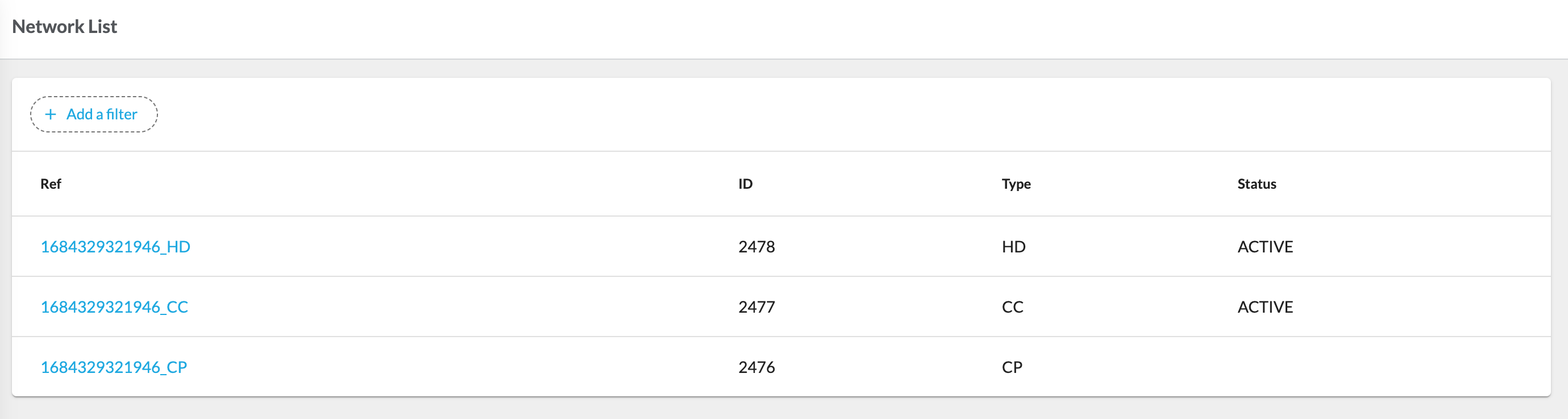This screenshot has width=1568, height=419.
Task: Open network 1684329321946_CC
Action: [114, 306]
